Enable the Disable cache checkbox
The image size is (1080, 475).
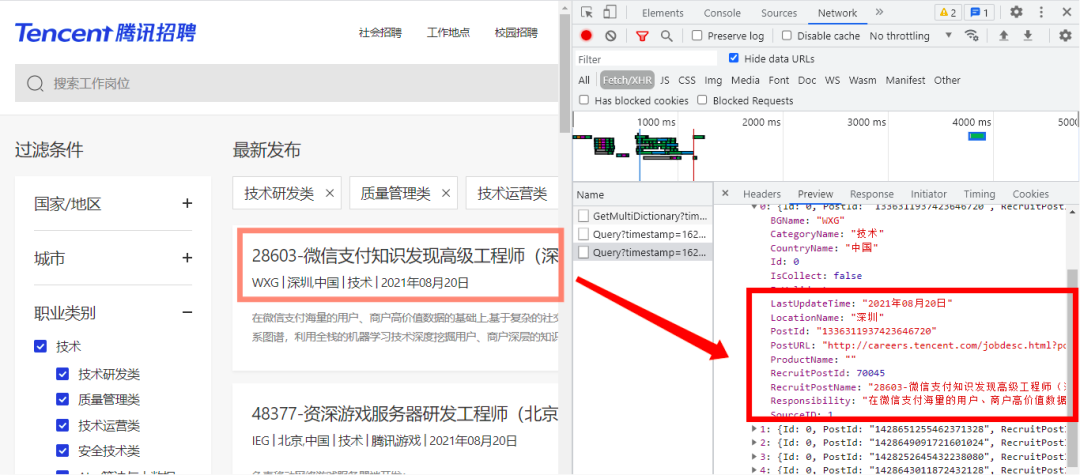(x=787, y=36)
